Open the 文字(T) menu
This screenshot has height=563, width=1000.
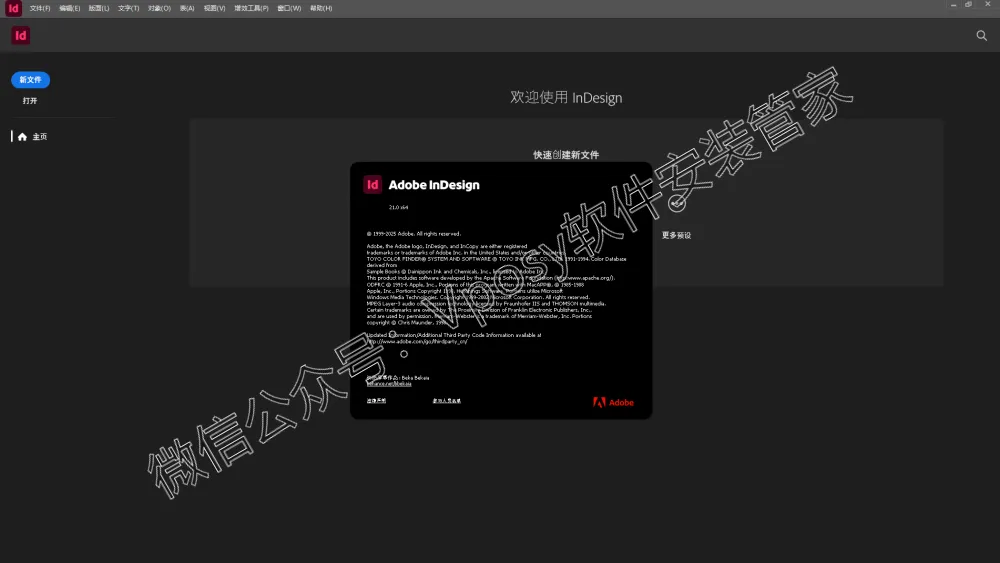click(x=128, y=8)
